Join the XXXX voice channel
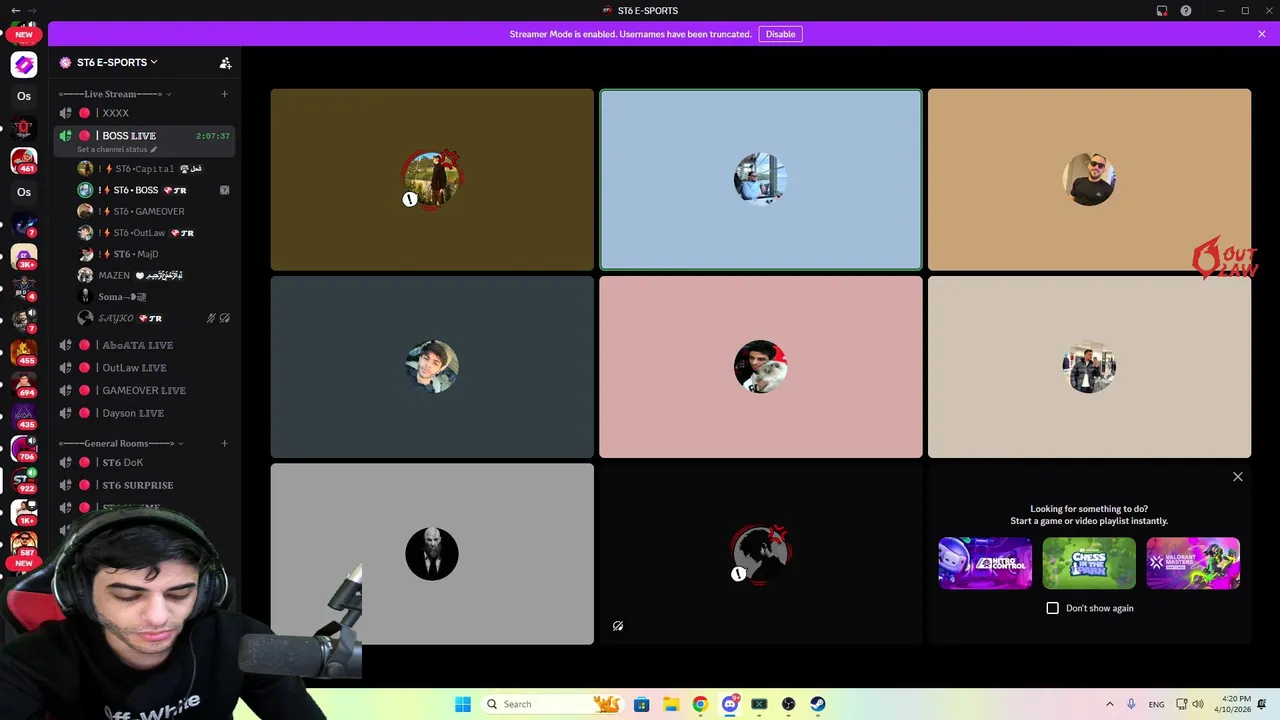The image size is (1280, 720). pyautogui.click(x=144, y=113)
